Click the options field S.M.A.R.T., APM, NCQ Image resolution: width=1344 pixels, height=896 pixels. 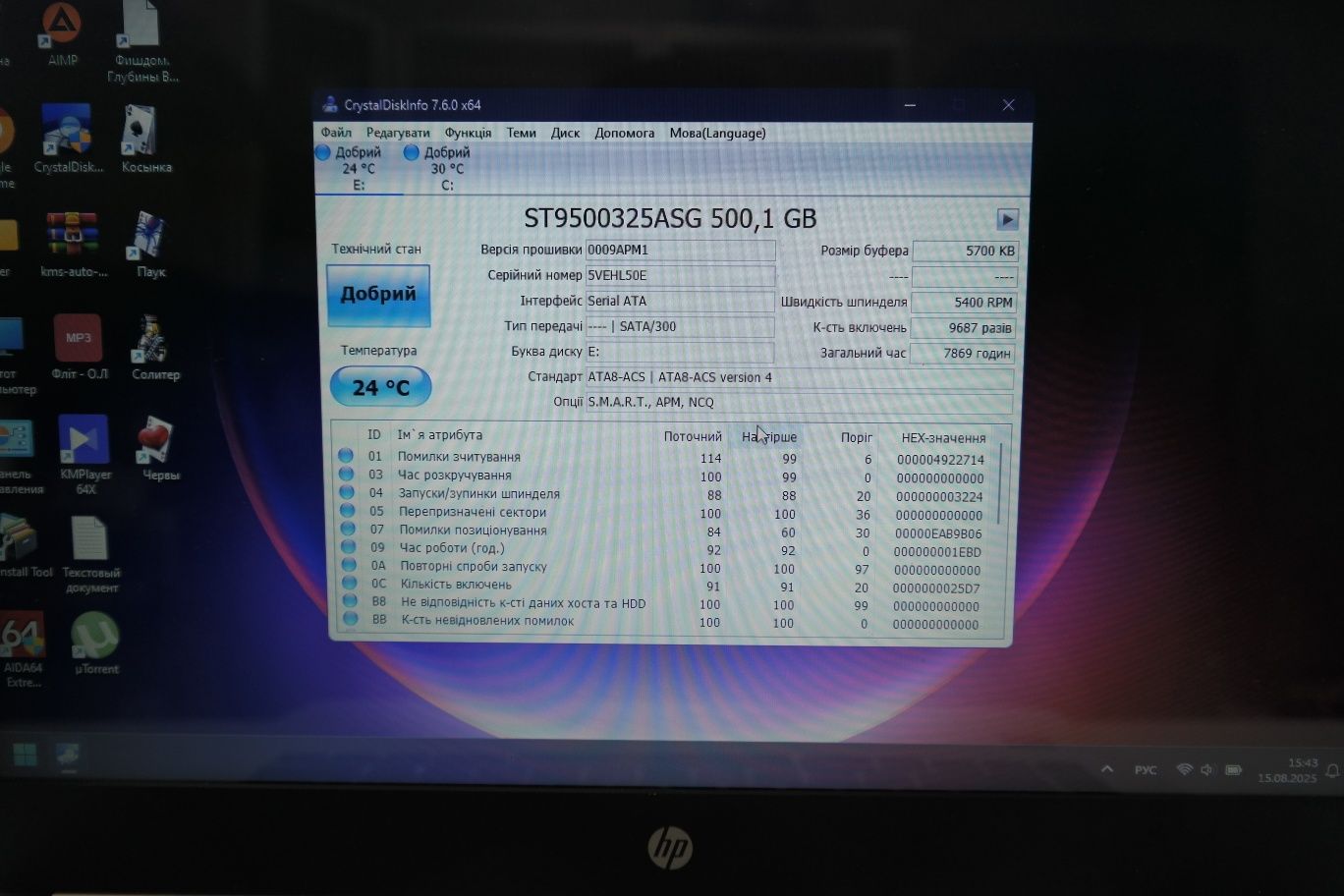[799, 402]
